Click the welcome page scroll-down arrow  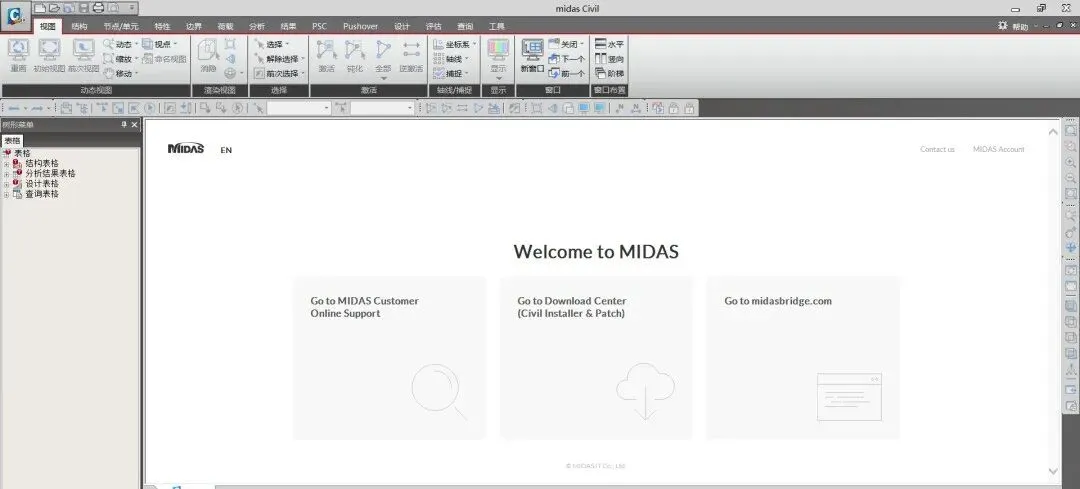pos(1053,471)
